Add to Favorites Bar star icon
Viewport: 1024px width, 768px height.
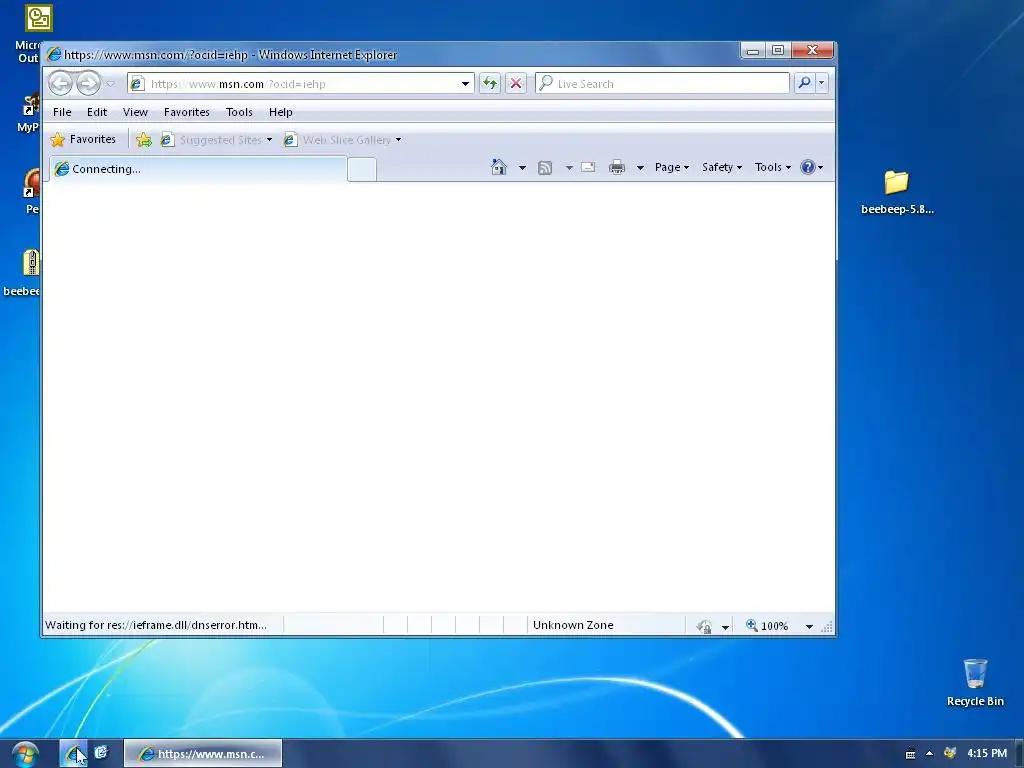click(144, 140)
